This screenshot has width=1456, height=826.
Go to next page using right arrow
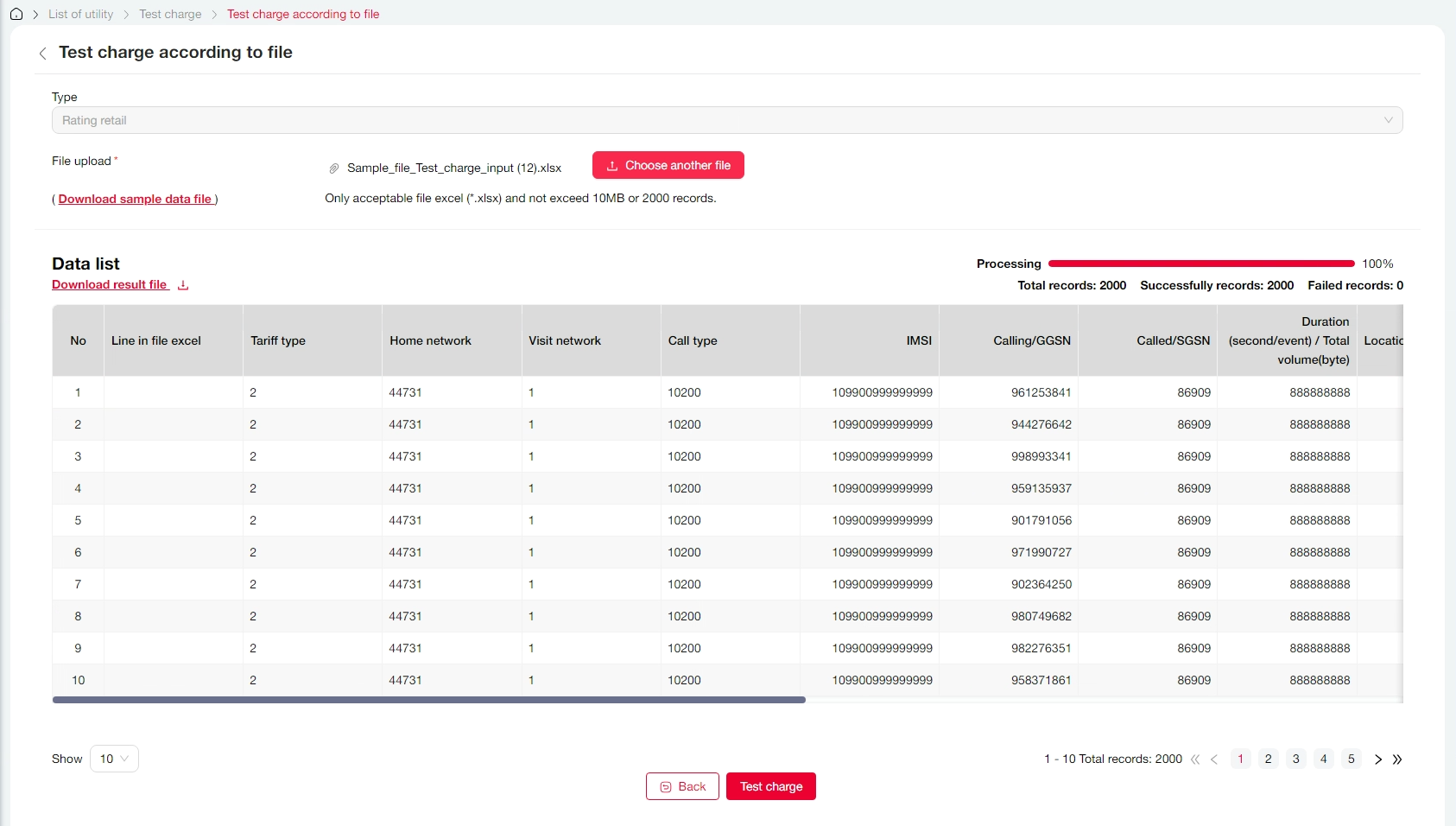[1378, 759]
